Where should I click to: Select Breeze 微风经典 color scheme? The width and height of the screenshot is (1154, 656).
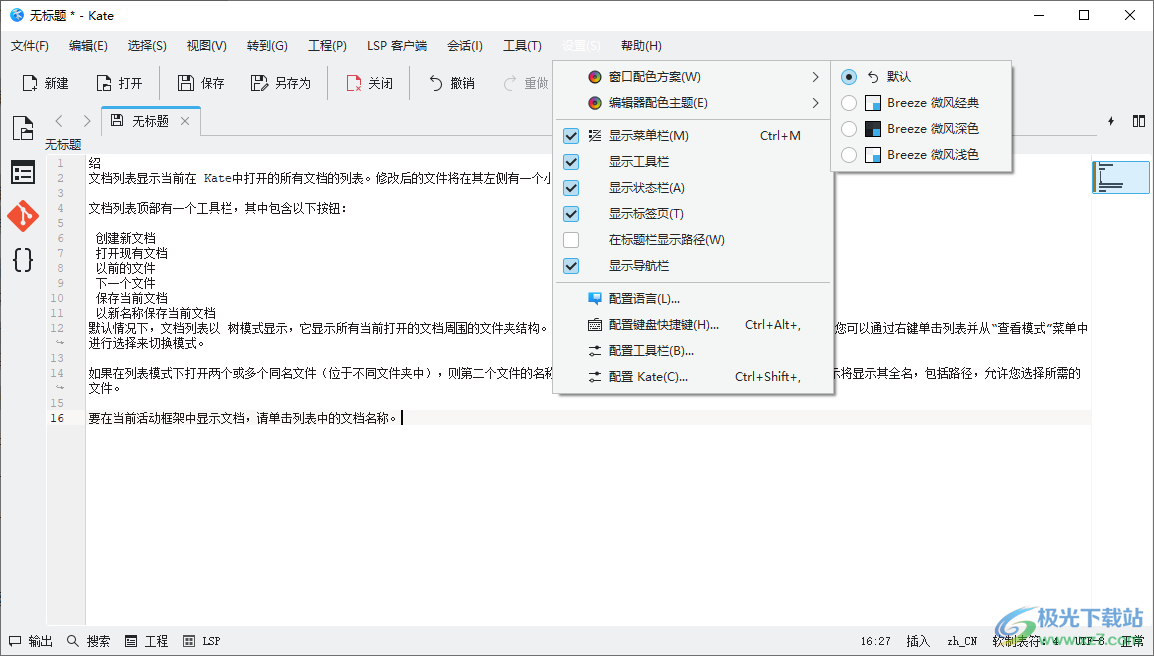pos(921,103)
